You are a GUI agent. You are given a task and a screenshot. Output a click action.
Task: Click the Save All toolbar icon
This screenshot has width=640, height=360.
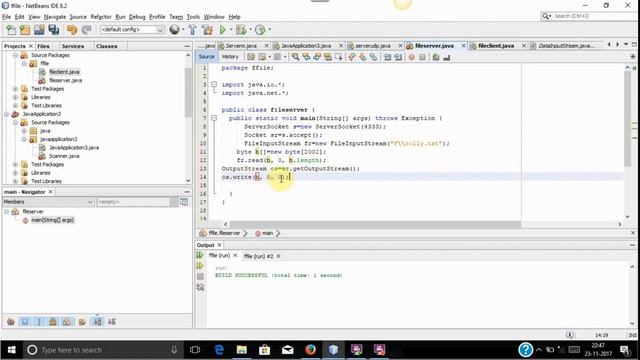click(x=53, y=30)
